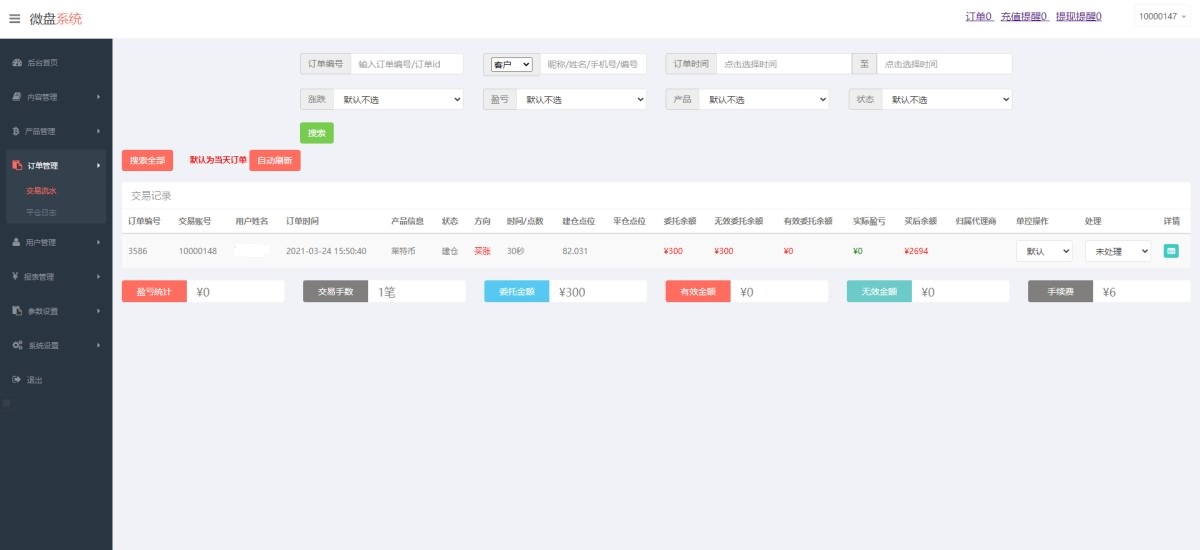This screenshot has height=550, width=1200.
Task: Click the 订单编号 input field
Action: pos(407,64)
